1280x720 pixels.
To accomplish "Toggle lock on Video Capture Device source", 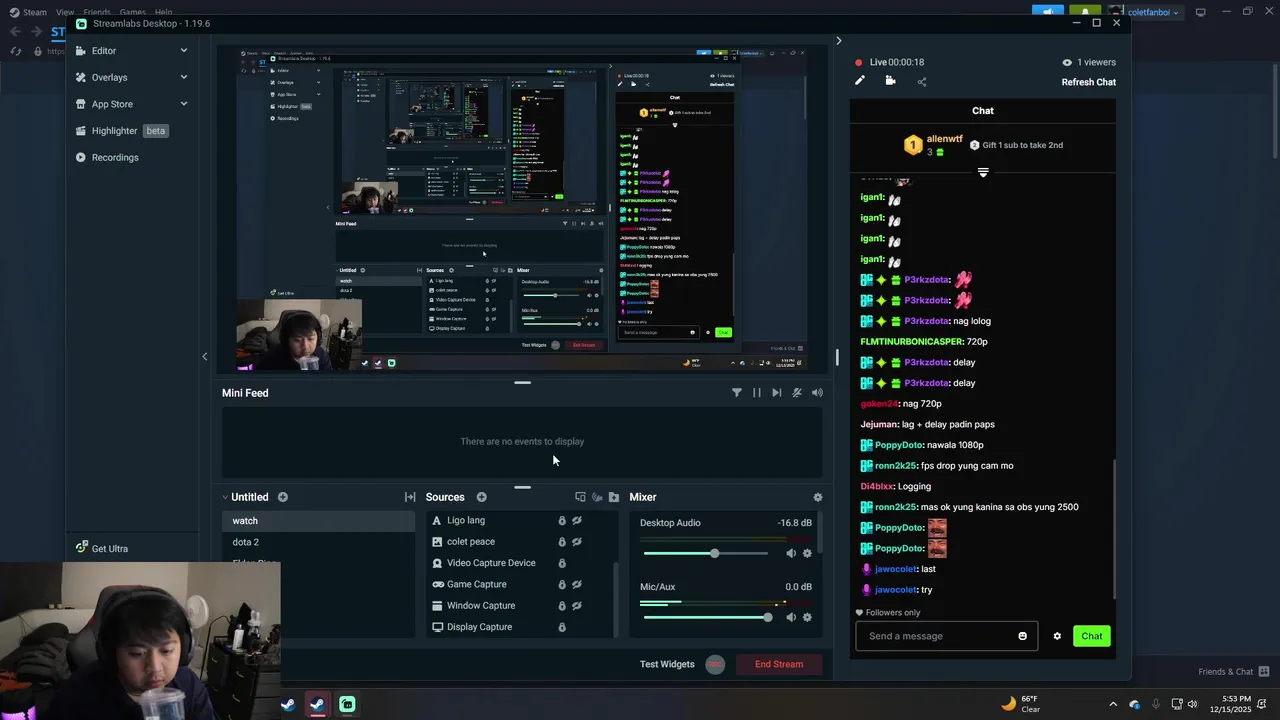I will (562, 563).
